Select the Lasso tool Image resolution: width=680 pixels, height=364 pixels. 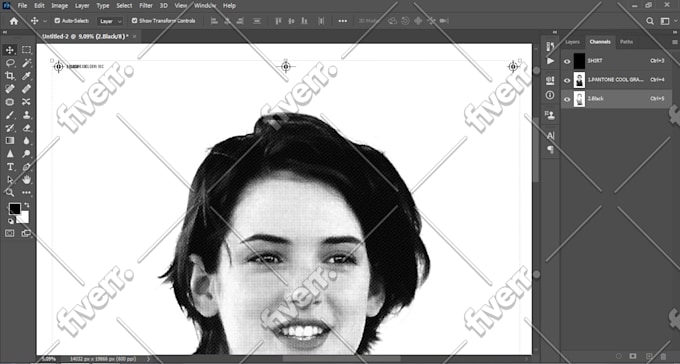coord(10,63)
